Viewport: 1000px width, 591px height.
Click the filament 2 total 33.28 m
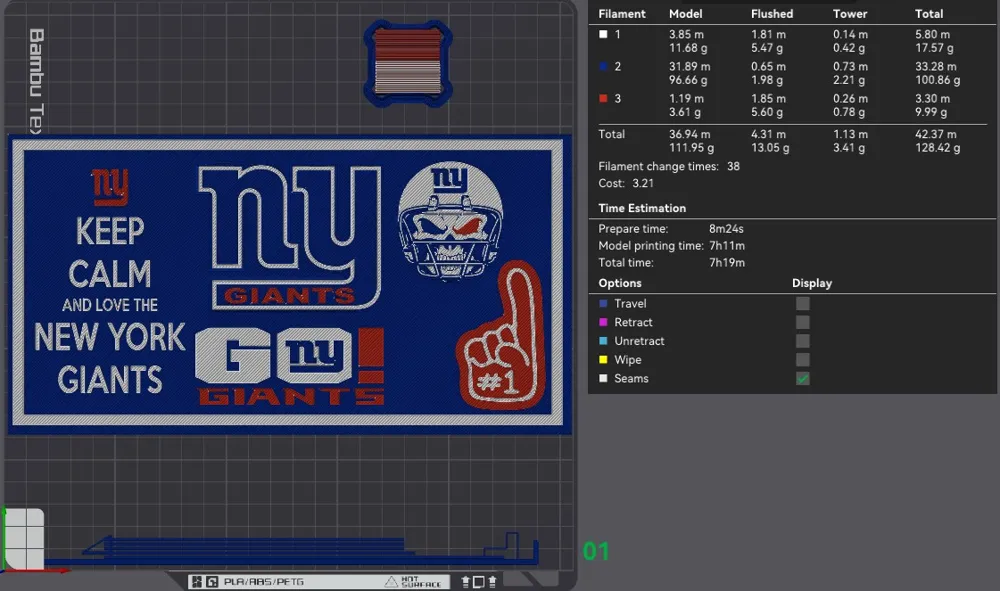pyautogui.click(x=936, y=66)
